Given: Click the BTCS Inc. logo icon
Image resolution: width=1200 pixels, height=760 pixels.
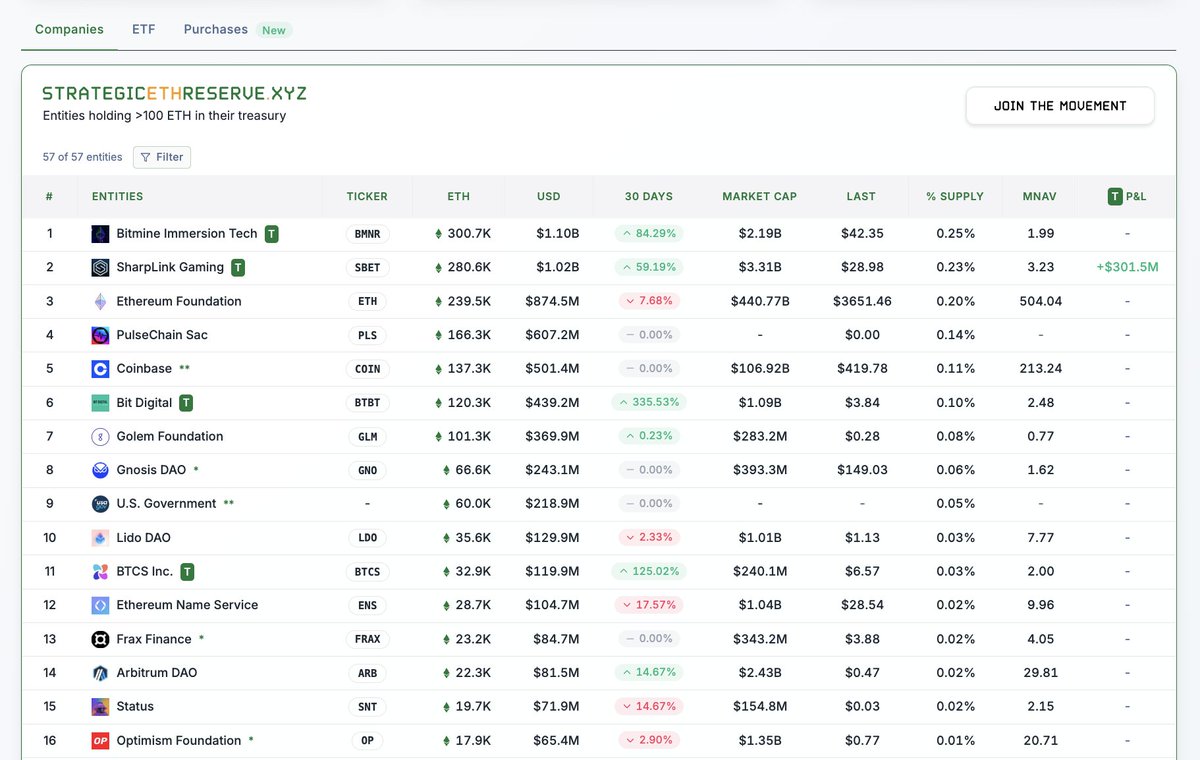Looking at the screenshot, I should 100,572.
